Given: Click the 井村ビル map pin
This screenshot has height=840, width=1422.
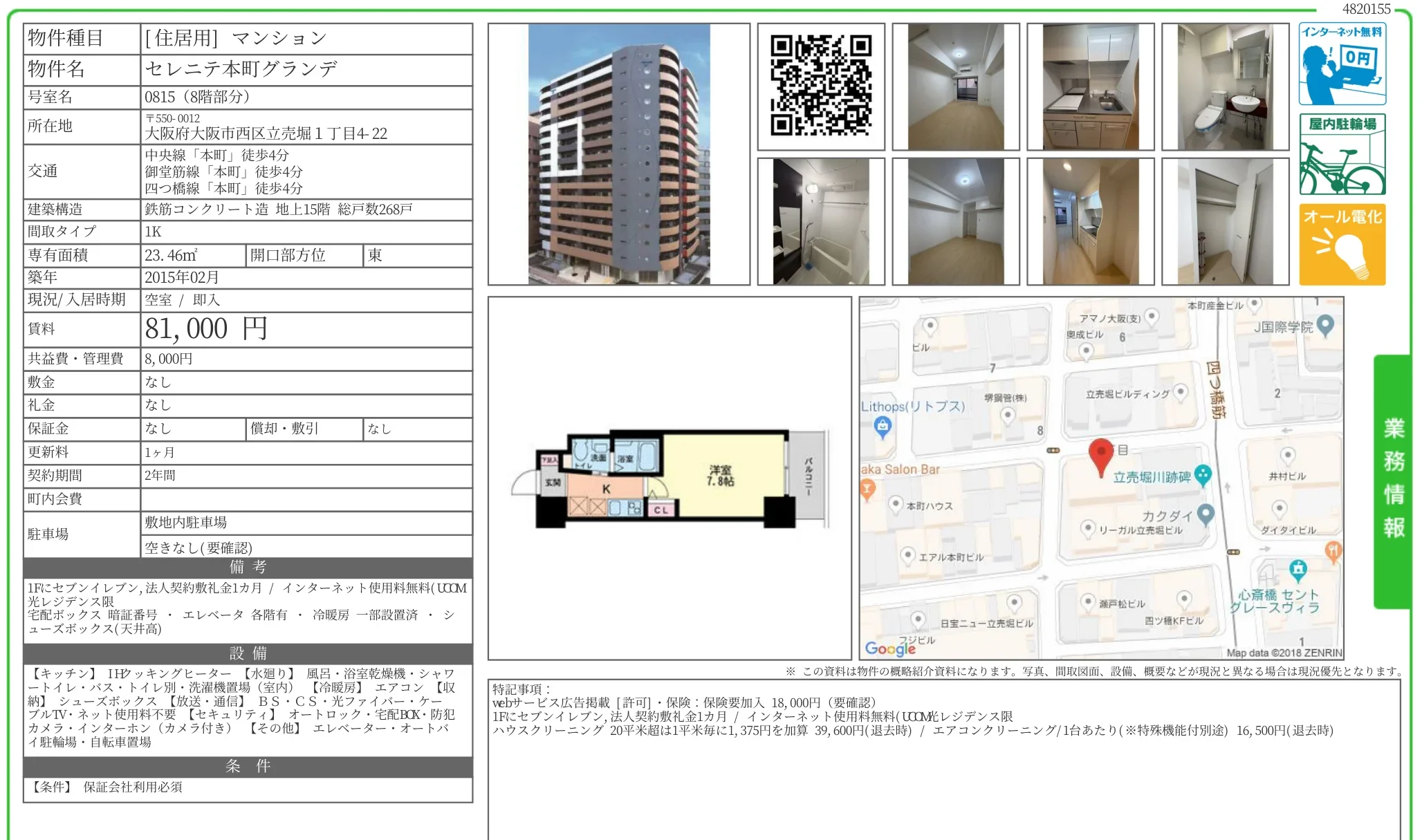Looking at the screenshot, I should pyautogui.click(x=1287, y=456).
